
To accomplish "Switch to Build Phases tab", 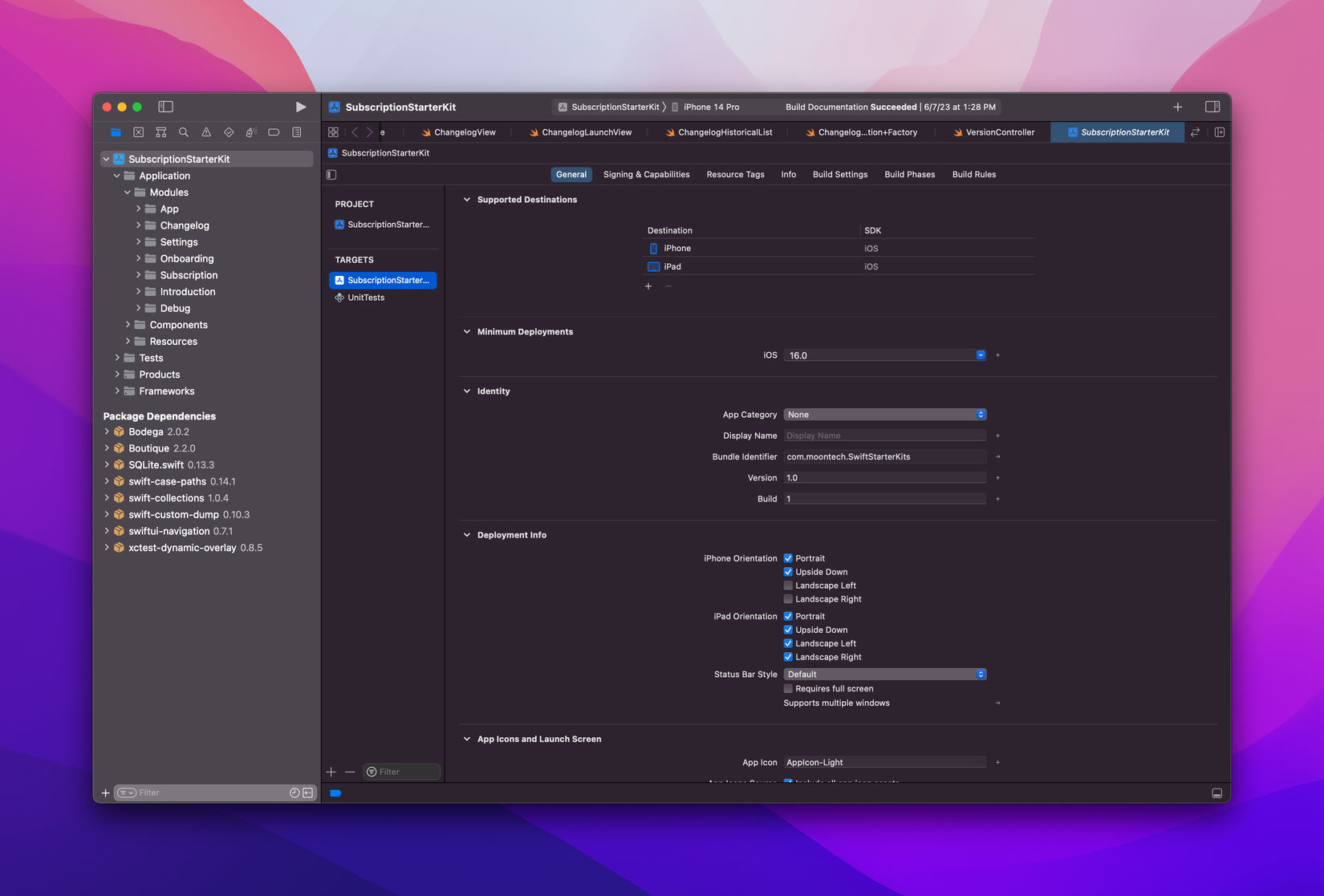I will coord(909,174).
